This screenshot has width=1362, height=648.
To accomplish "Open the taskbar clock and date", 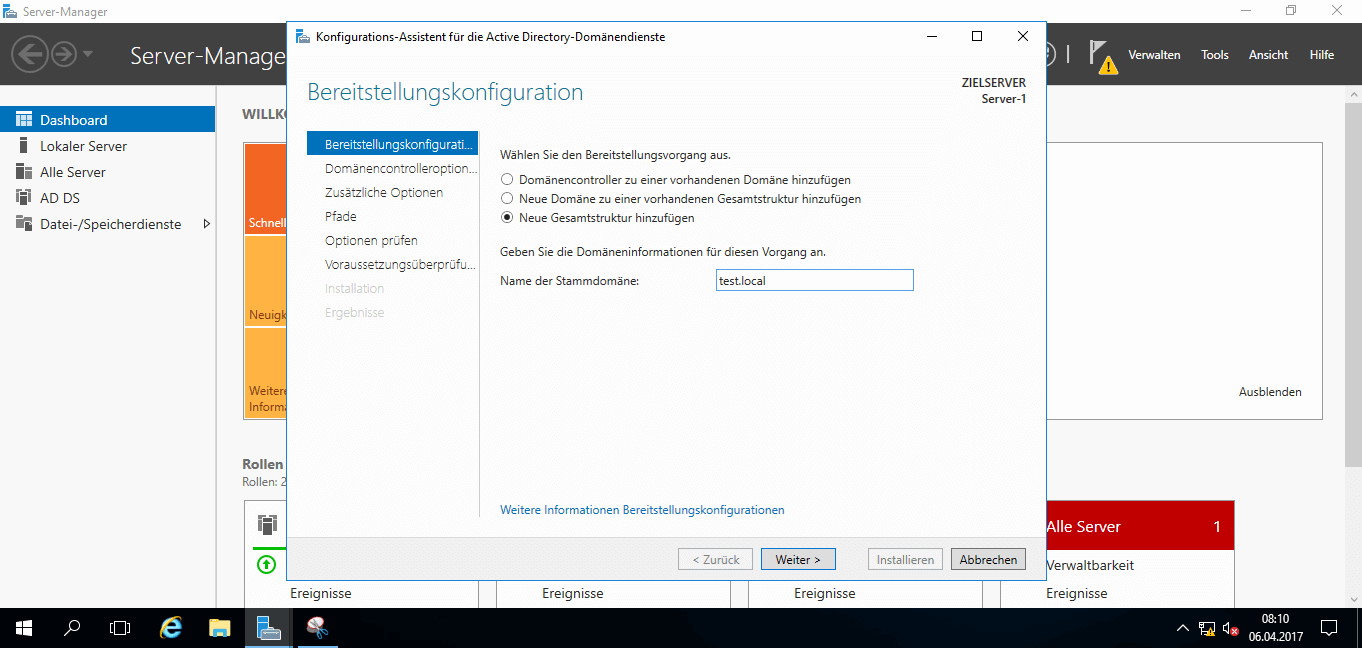I will coord(1275,628).
